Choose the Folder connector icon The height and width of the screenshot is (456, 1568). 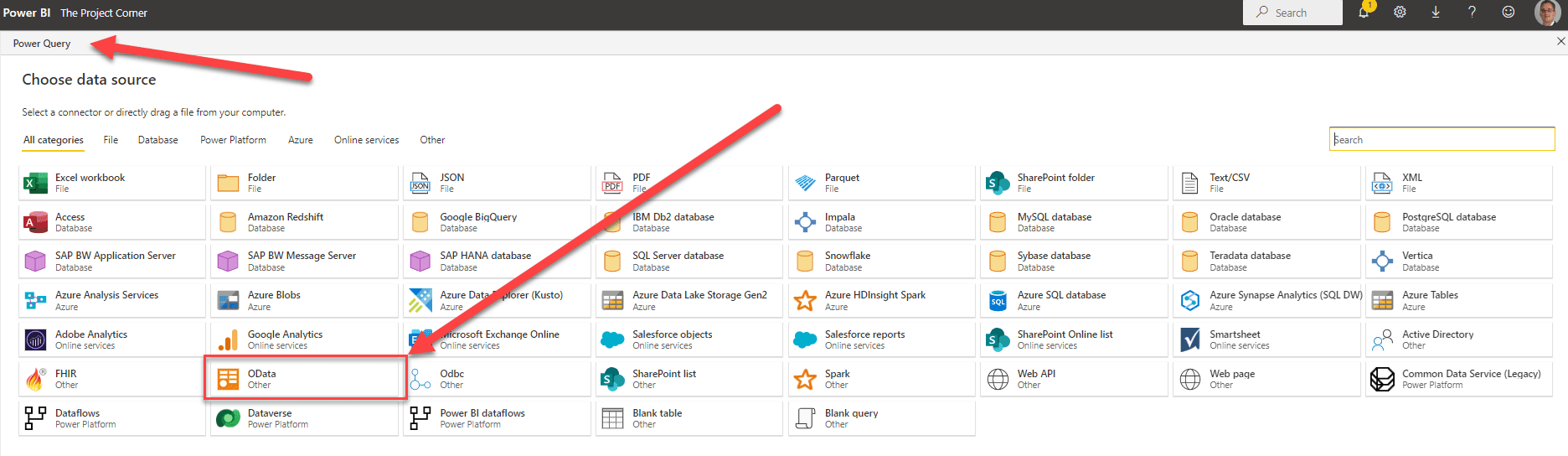pos(228,183)
